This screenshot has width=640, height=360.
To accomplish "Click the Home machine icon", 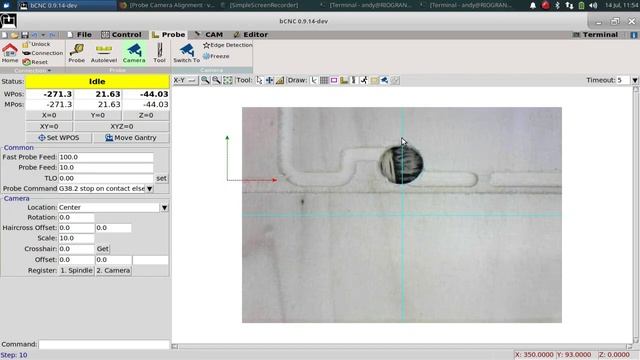I will click(x=9, y=50).
